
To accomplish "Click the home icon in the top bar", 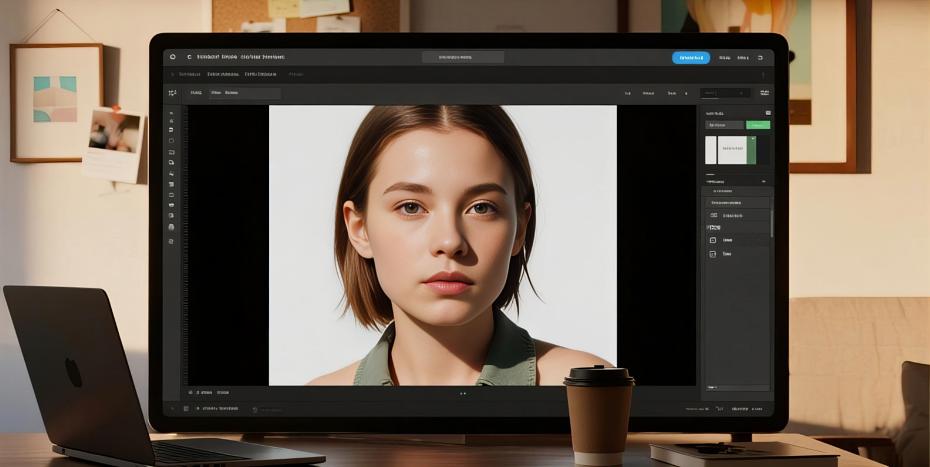I will pos(173,57).
